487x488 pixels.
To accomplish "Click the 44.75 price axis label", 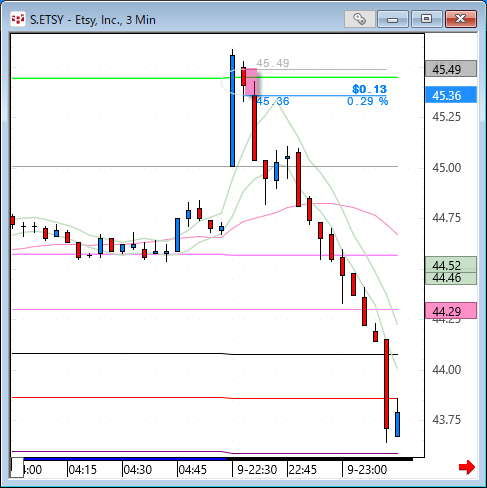I will (x=446, y=218).
